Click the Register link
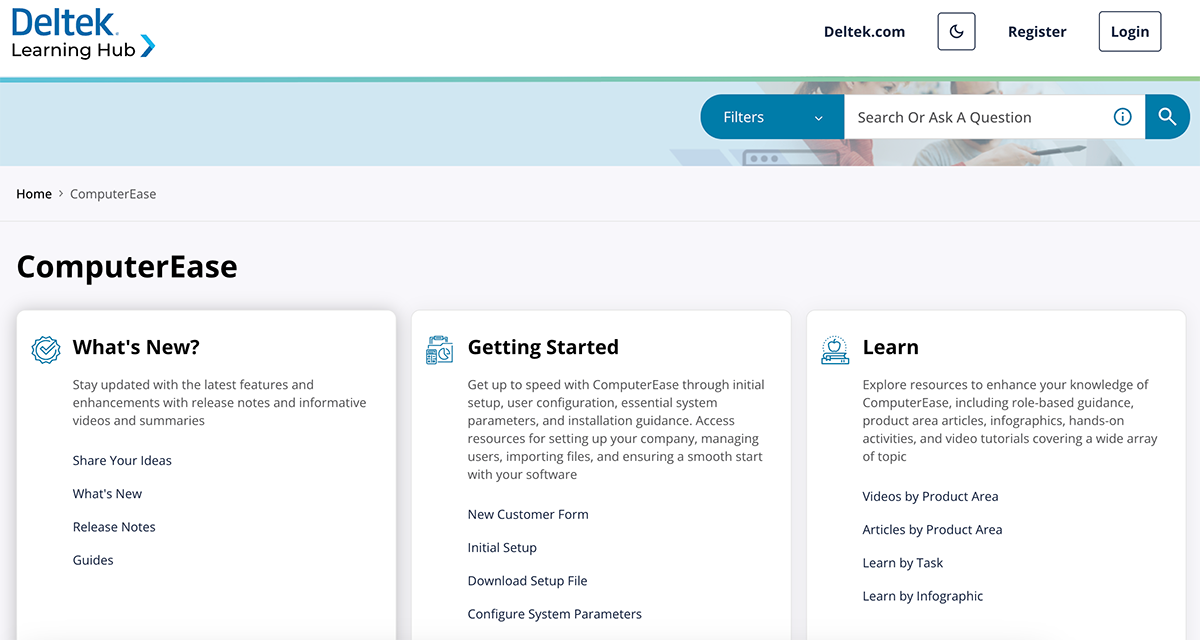 1037,32
